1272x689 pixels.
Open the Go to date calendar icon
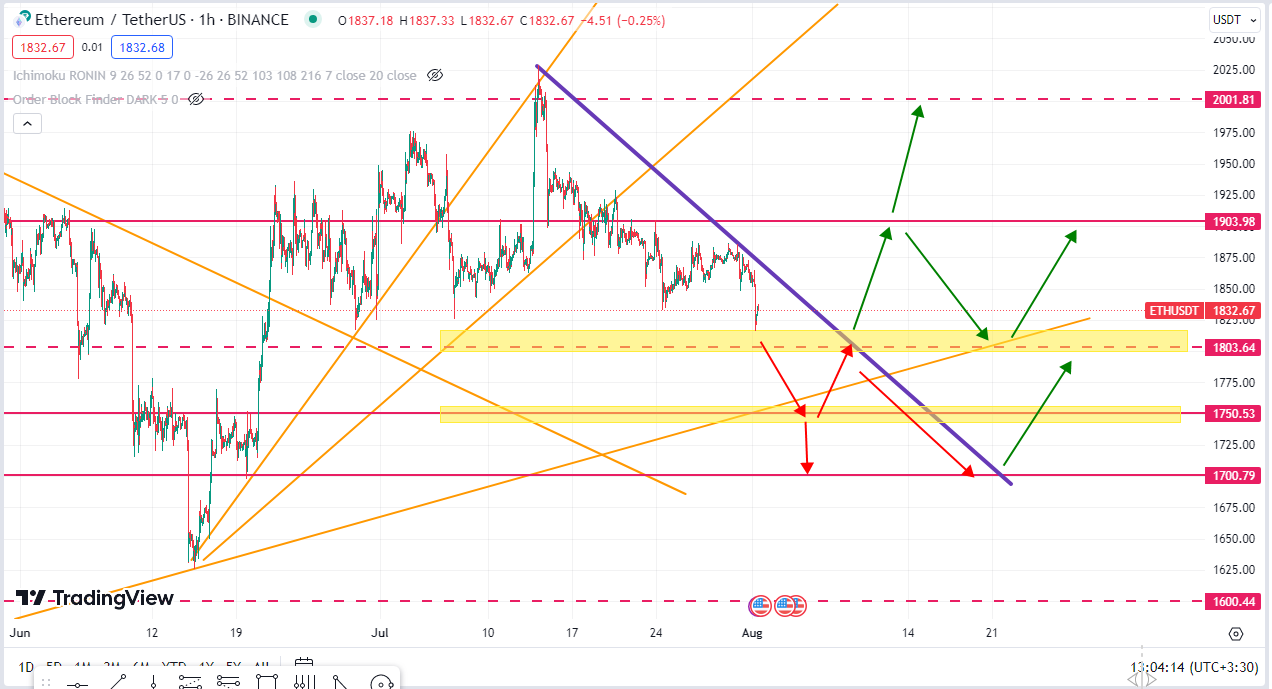[x=304, y=666]
